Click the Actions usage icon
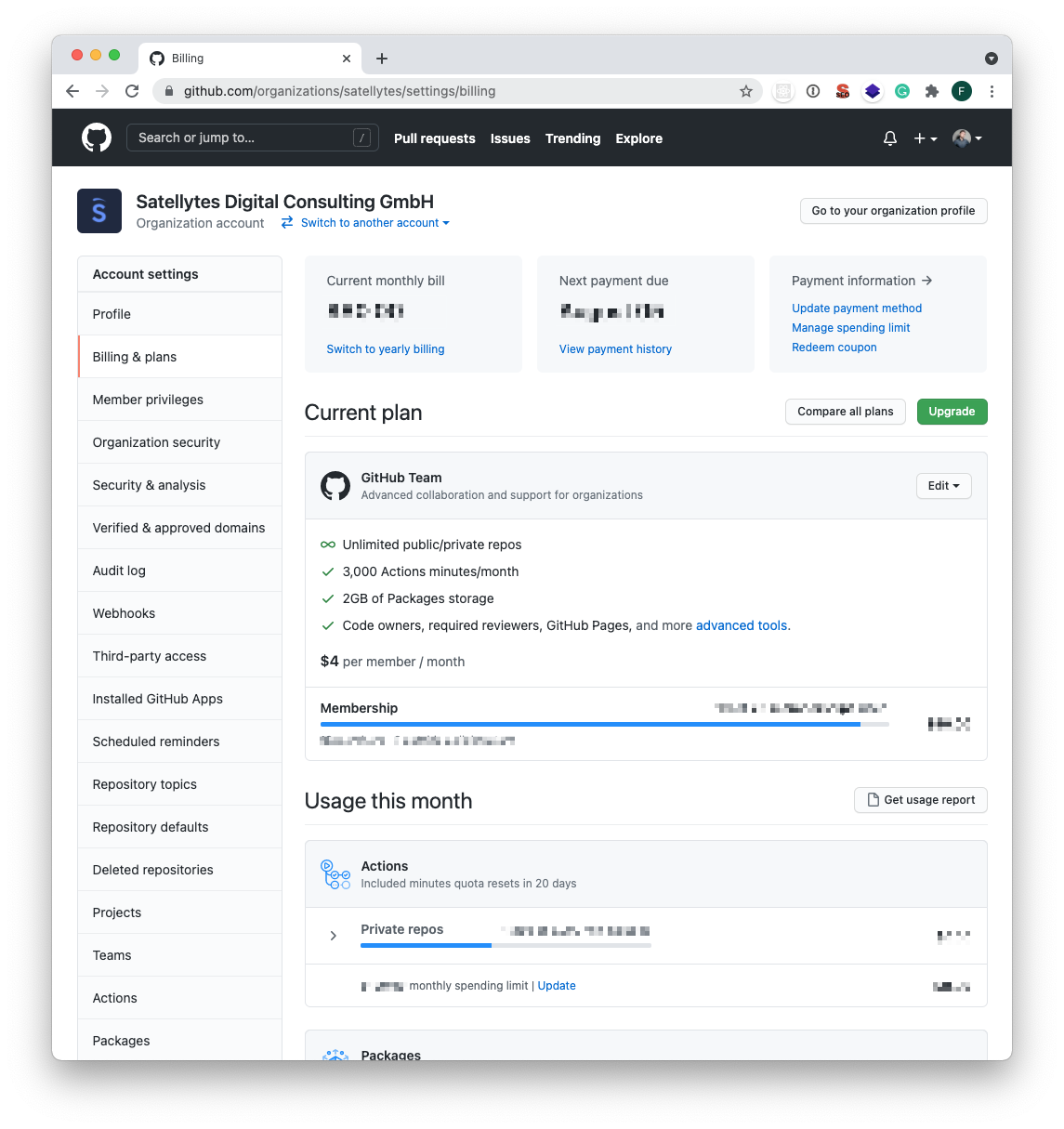Image resolution: width=1064 pixels, height=1129 pixels. tap(335, 873)
